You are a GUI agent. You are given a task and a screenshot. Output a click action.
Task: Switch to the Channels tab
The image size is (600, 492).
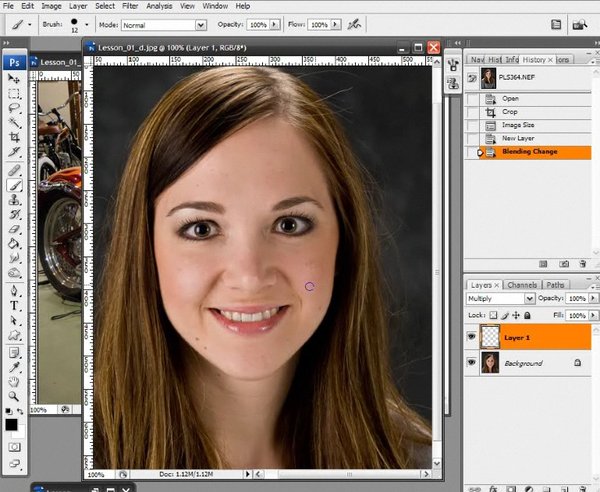tap(522, 285)
